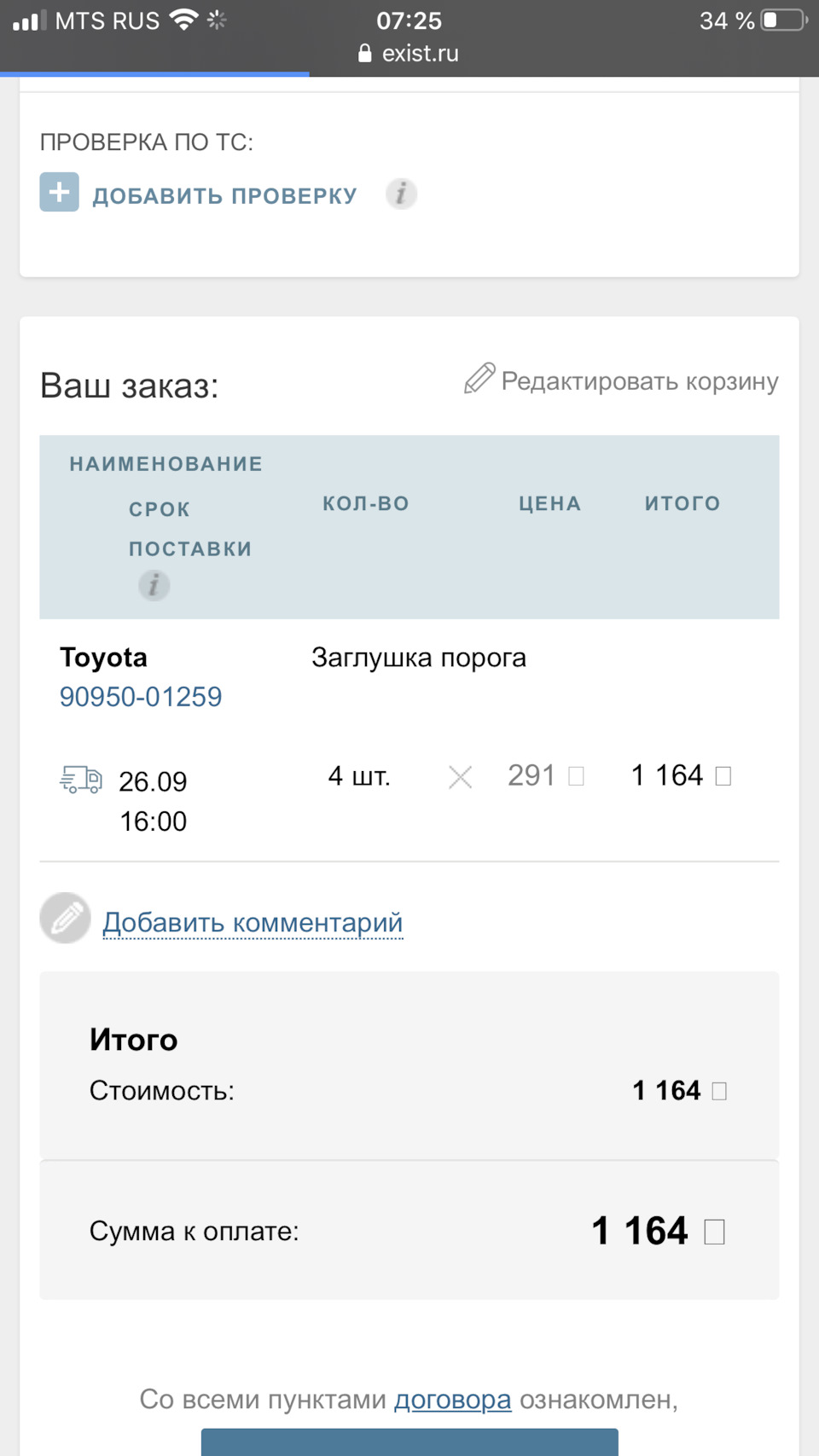Click the Кол-во column header
819x1456 pixels.
pyautogui.click(x=366, y=503)
